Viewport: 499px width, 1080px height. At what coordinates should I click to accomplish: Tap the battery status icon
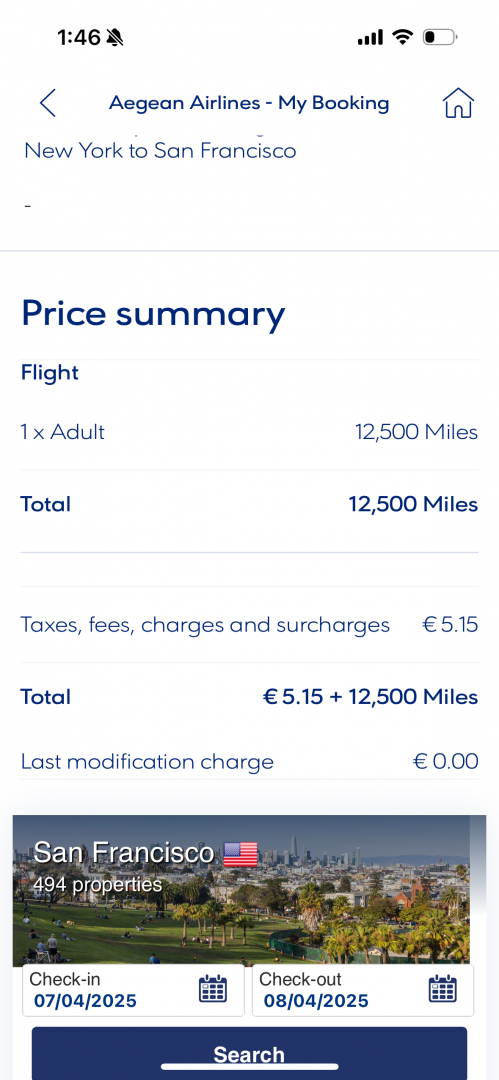[440, 37]
